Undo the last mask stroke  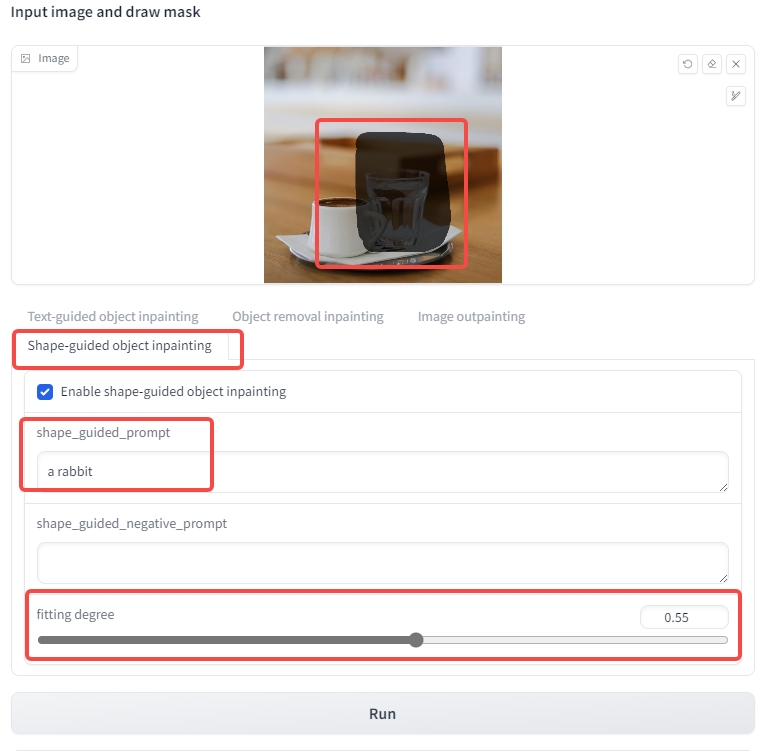[x=688, y=64]
